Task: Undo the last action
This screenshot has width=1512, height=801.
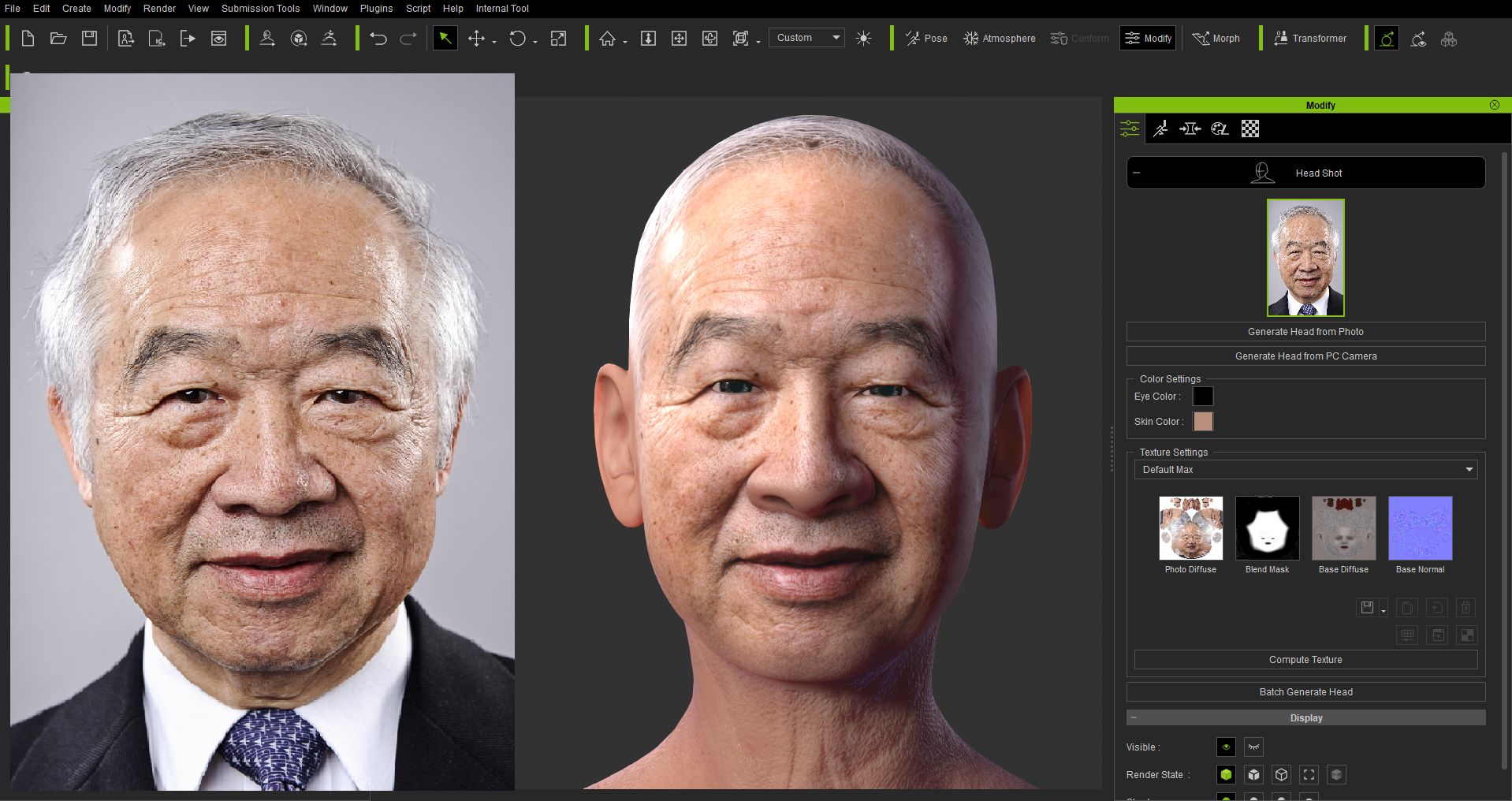Action: pos(378,38)
